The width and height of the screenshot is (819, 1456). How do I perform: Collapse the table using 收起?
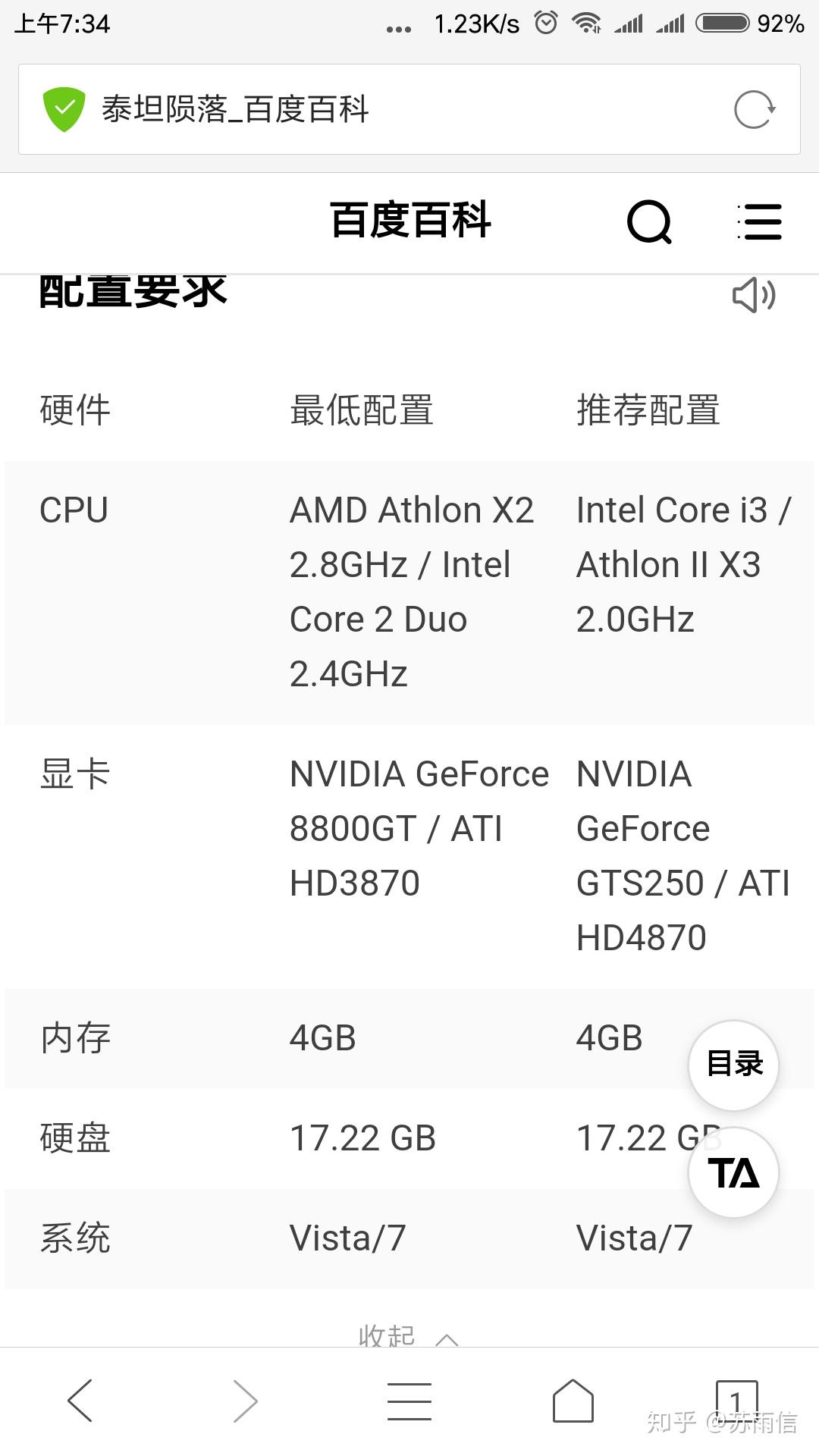pos(407,1336)
